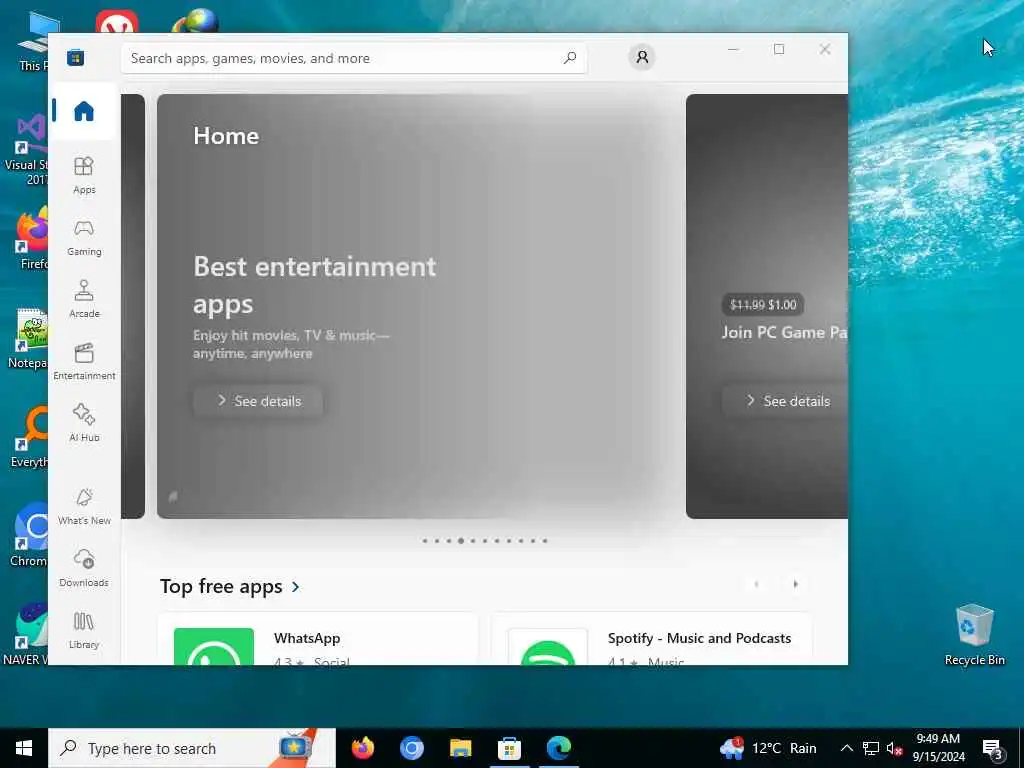
Task: Select the Everything desktop shortcut
Action: [x=29, y=438]
